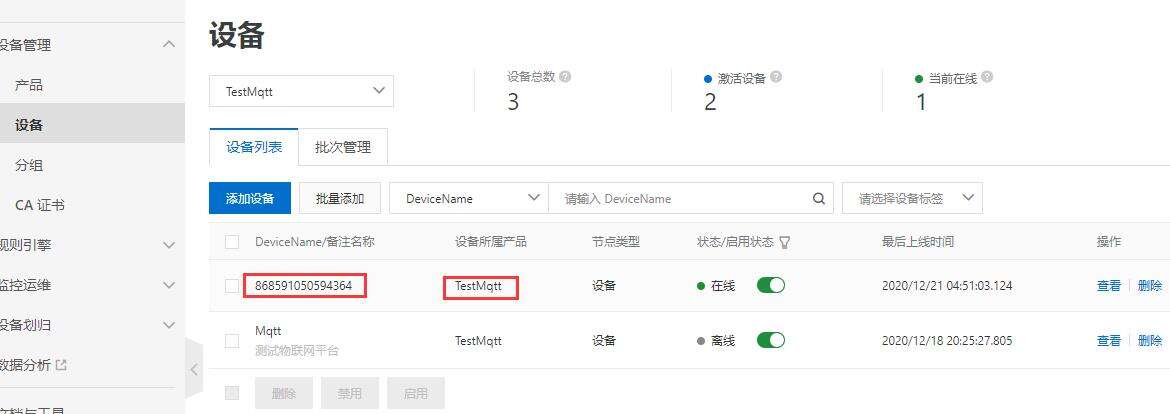Image resolution: width=1170 pixels, height=414 pixels.
Task: Click 查看 link for device 868591050594364
Action: point(1108,285)
